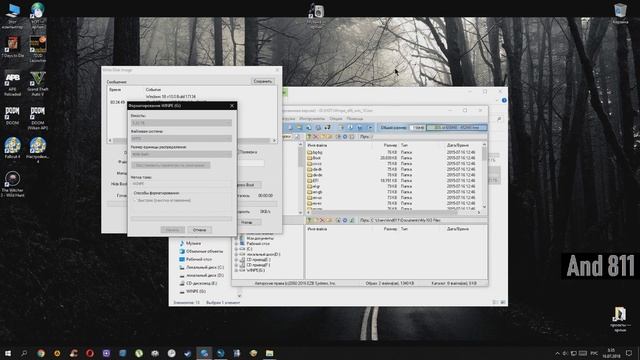This screenshot has height=360, width=640.
Task: Click the taskbar search magnifier icon
Action: [24, 353]
